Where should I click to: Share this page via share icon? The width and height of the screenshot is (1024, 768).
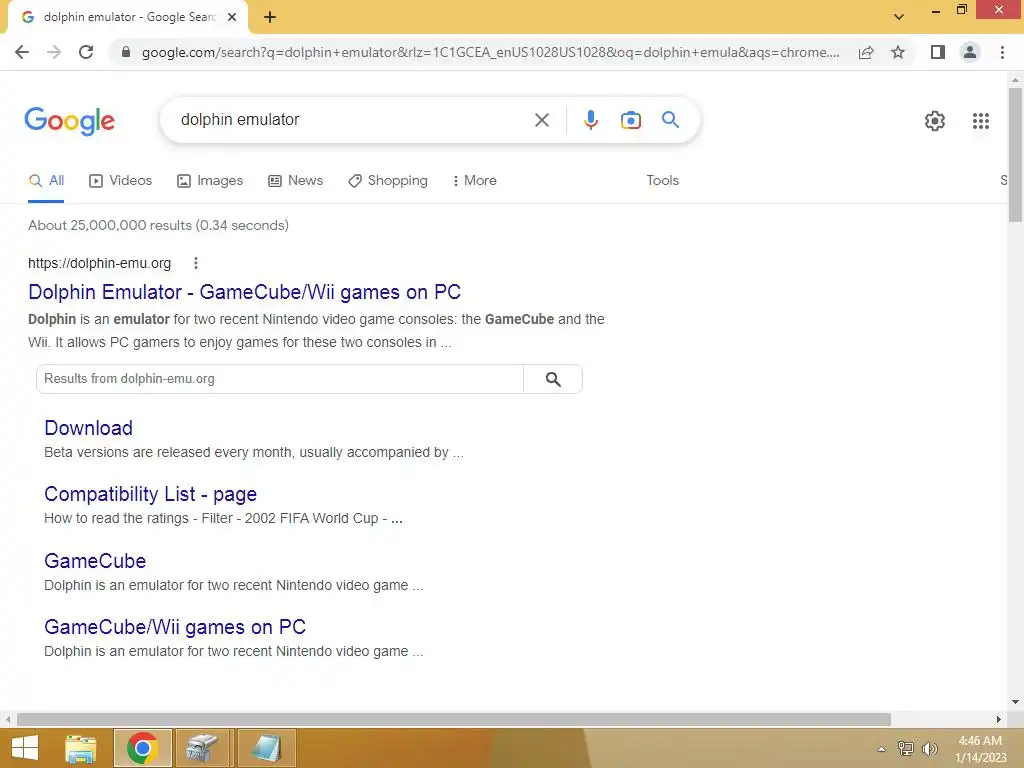pyautogui.click(x=866, y=52)
